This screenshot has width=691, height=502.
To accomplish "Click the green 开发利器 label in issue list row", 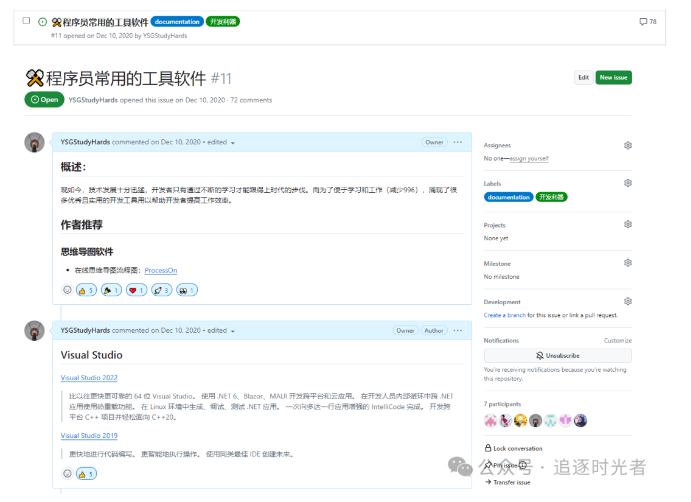I will 223,22.
